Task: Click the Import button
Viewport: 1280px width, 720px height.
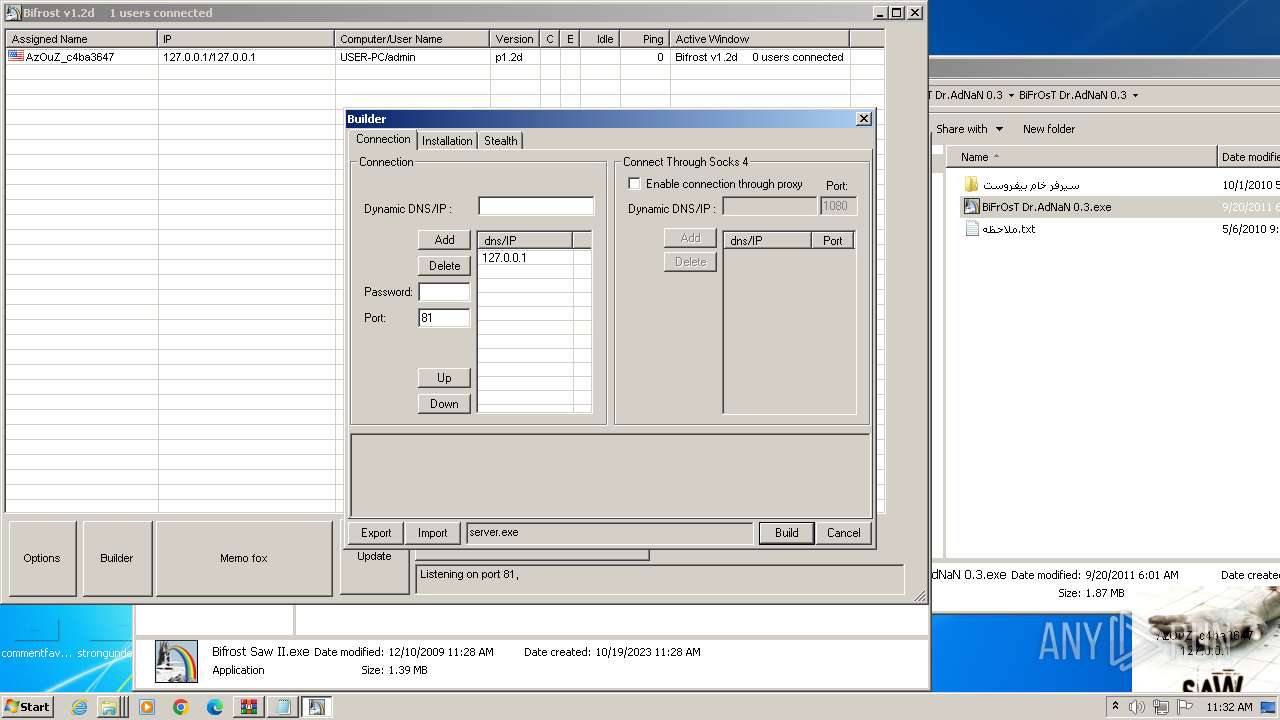Action: pyautogui.click(x=432, y=533)
